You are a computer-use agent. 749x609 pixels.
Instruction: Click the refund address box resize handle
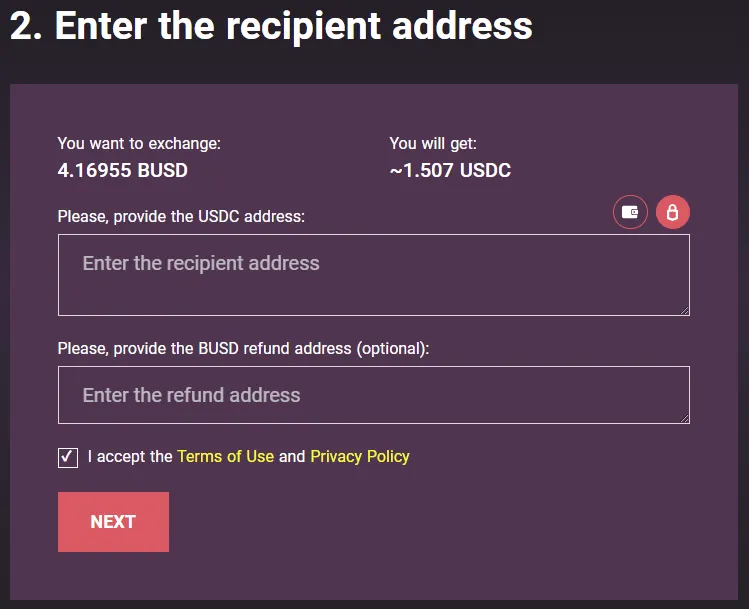[685, 418]
